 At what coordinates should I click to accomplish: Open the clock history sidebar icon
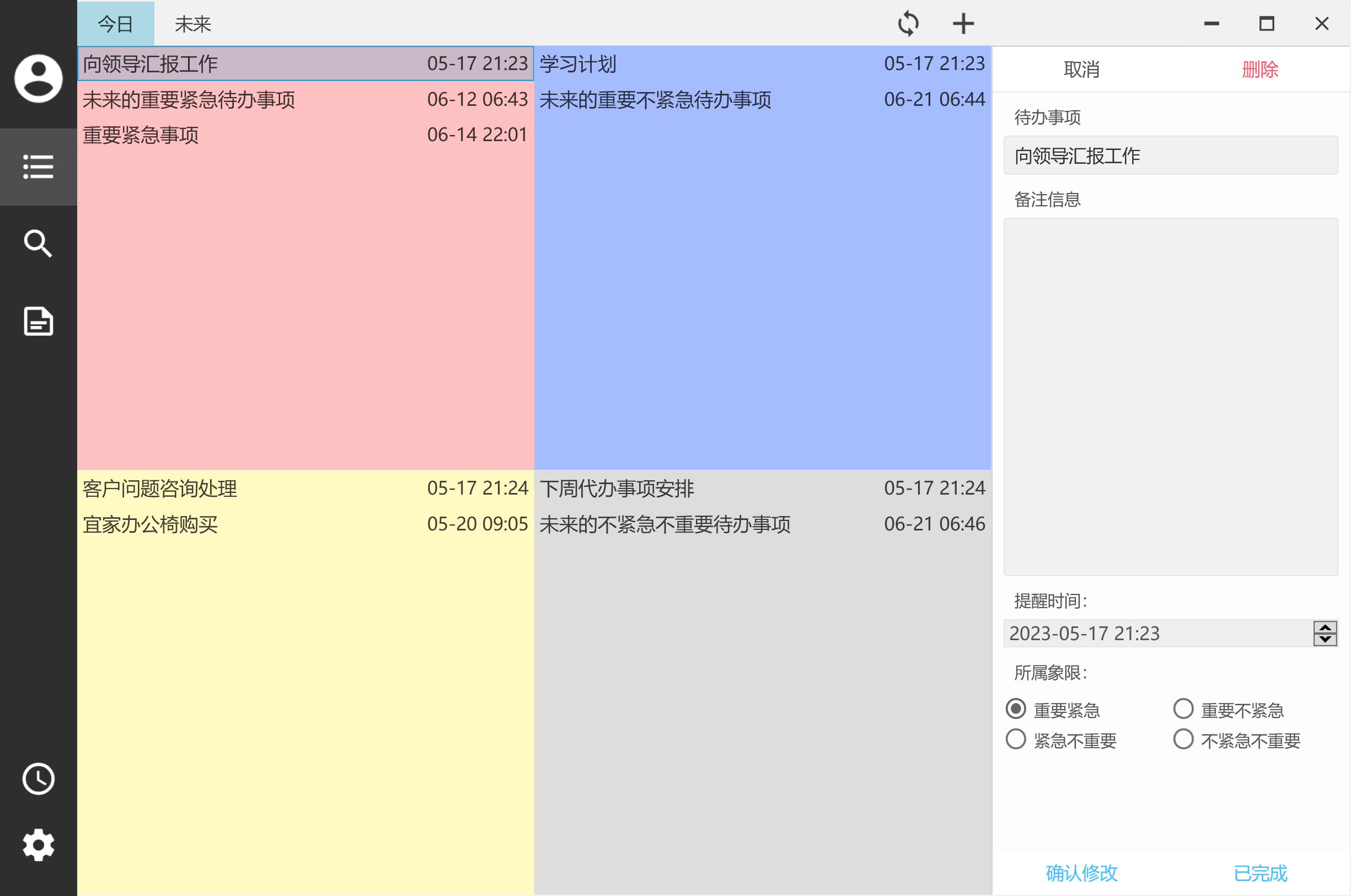[x=38, y=779]
